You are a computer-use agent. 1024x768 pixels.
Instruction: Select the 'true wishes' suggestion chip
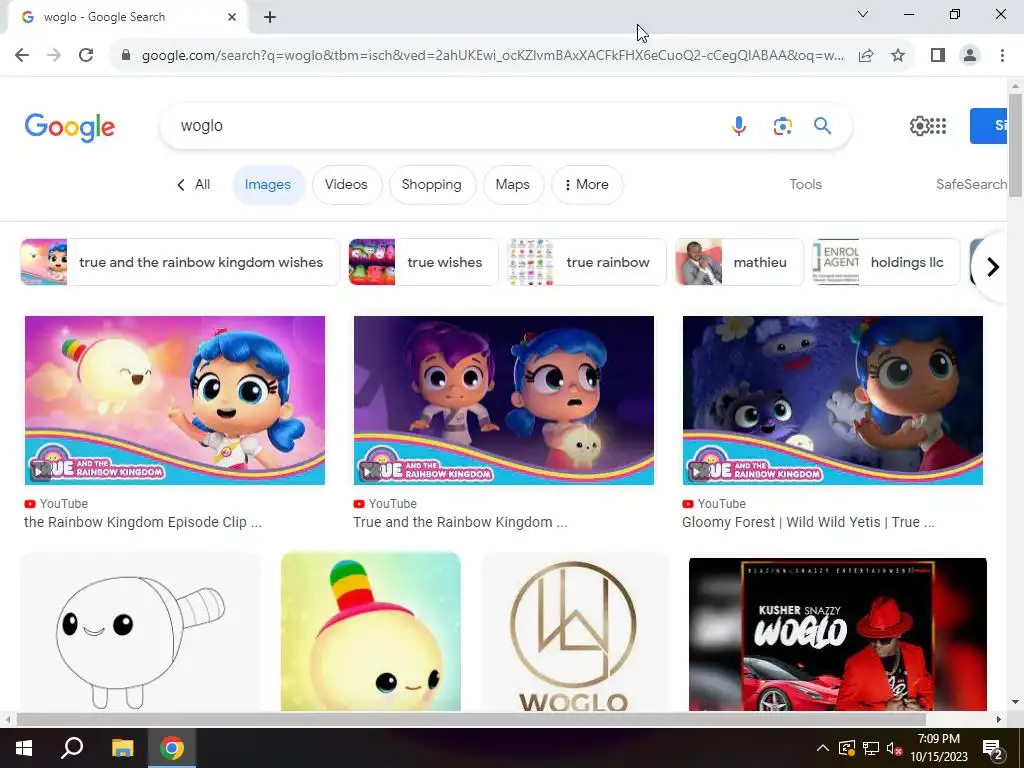click(423, 262)
